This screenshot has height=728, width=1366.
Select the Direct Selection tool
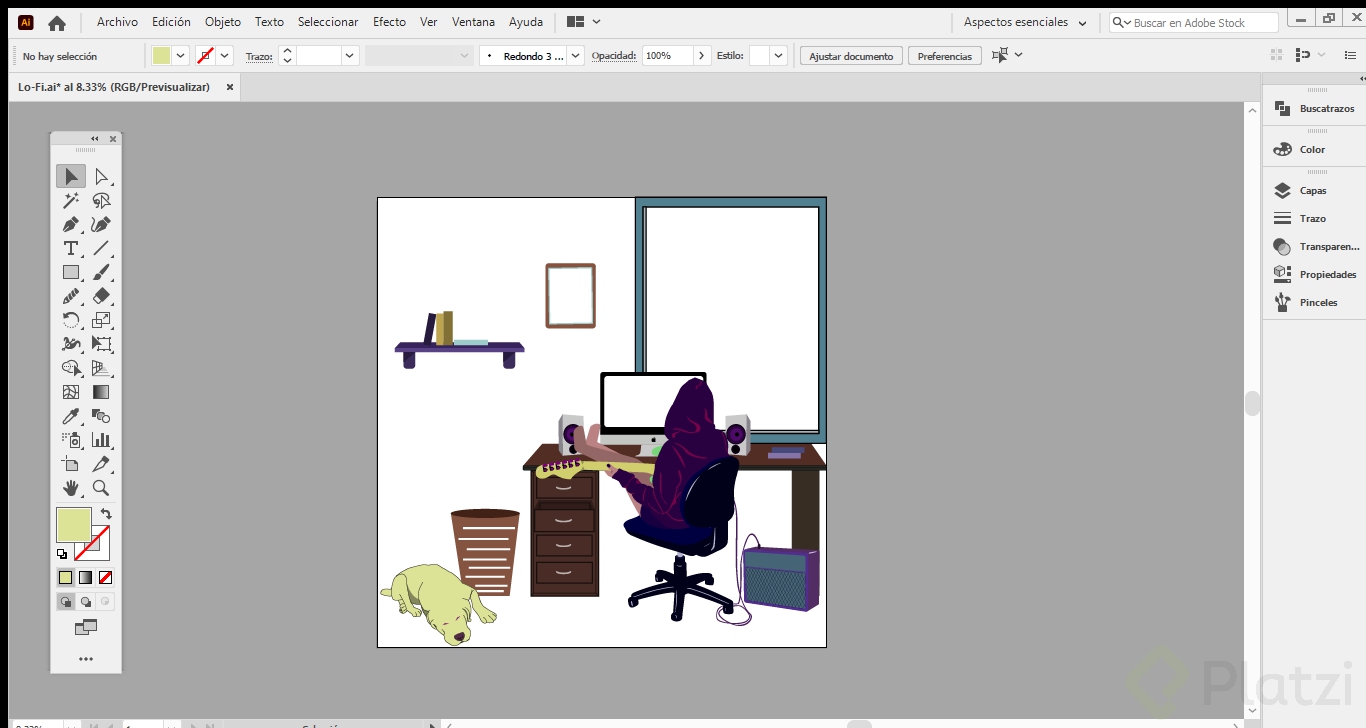point(101,177)
